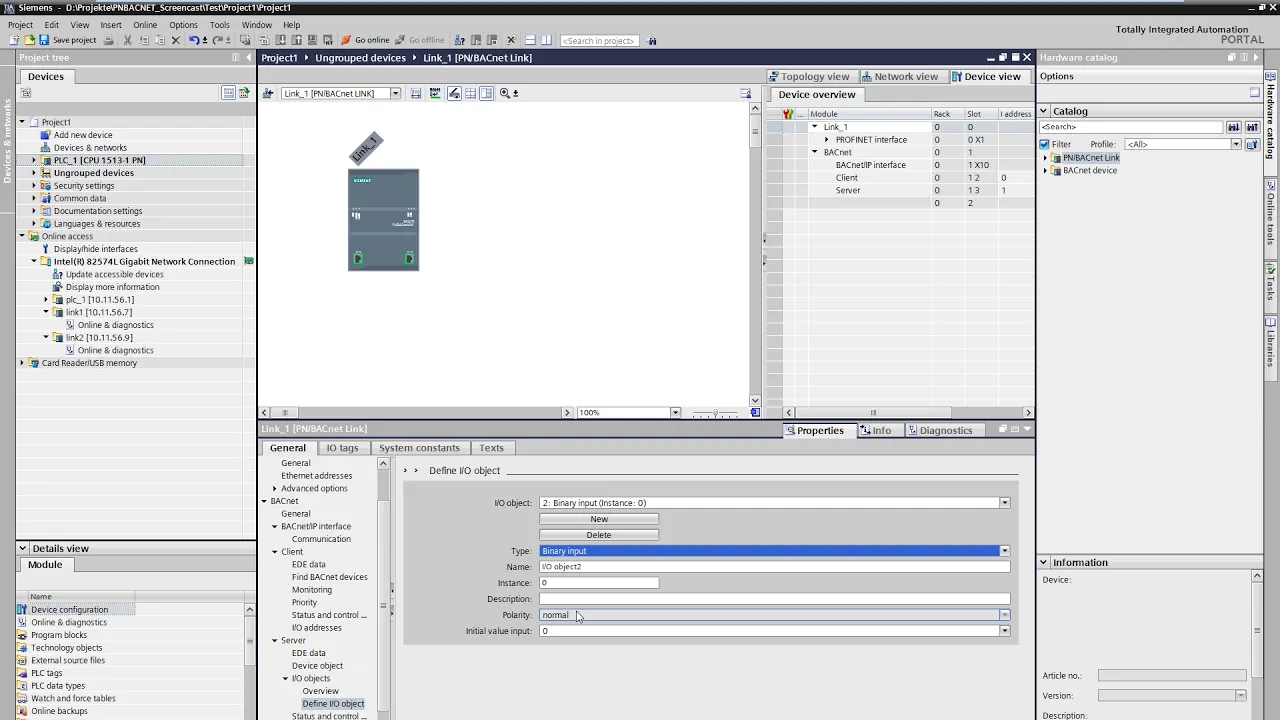
Task: Toggle the Filter checkbox in catalog
Action: click(x=1044, y=144)
